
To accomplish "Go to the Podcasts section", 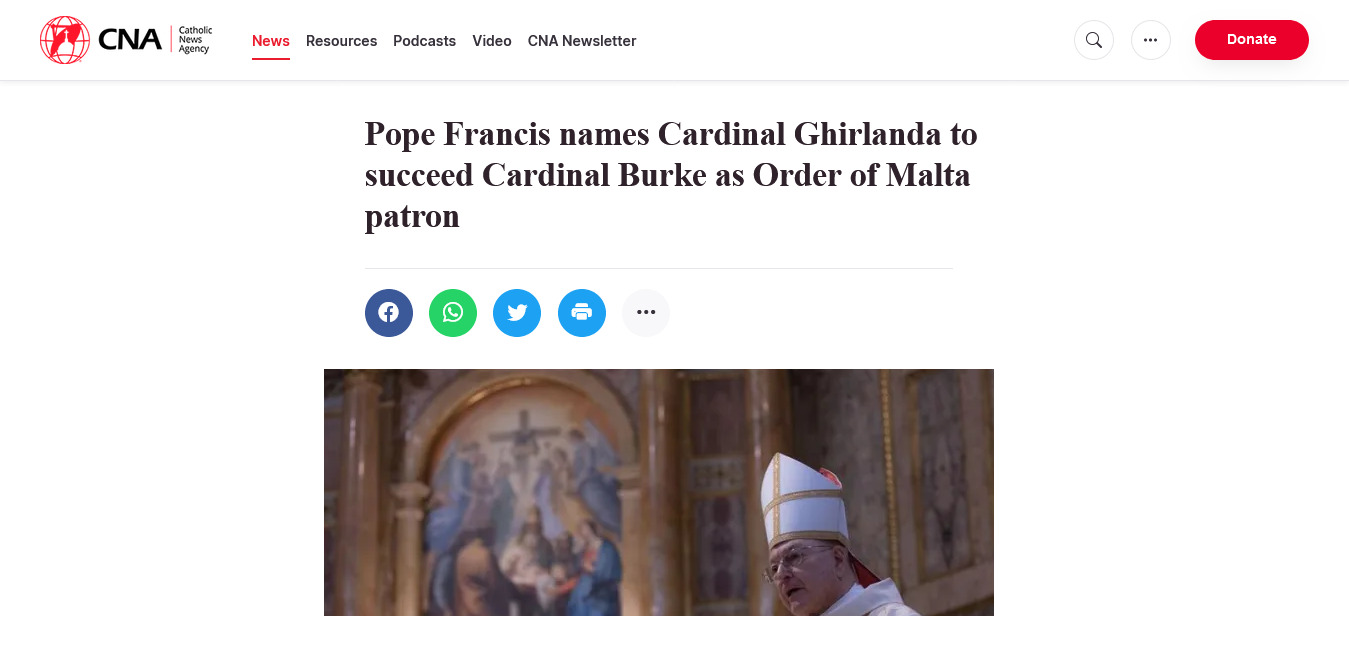I will point(424,41).
